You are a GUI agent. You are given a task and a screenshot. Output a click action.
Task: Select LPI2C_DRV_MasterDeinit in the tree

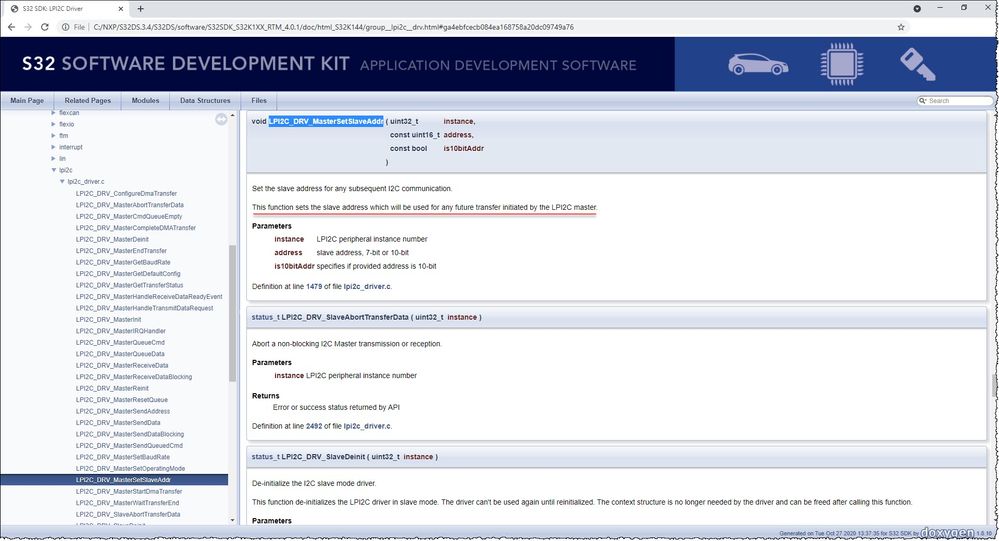click(x=112, y=240)
